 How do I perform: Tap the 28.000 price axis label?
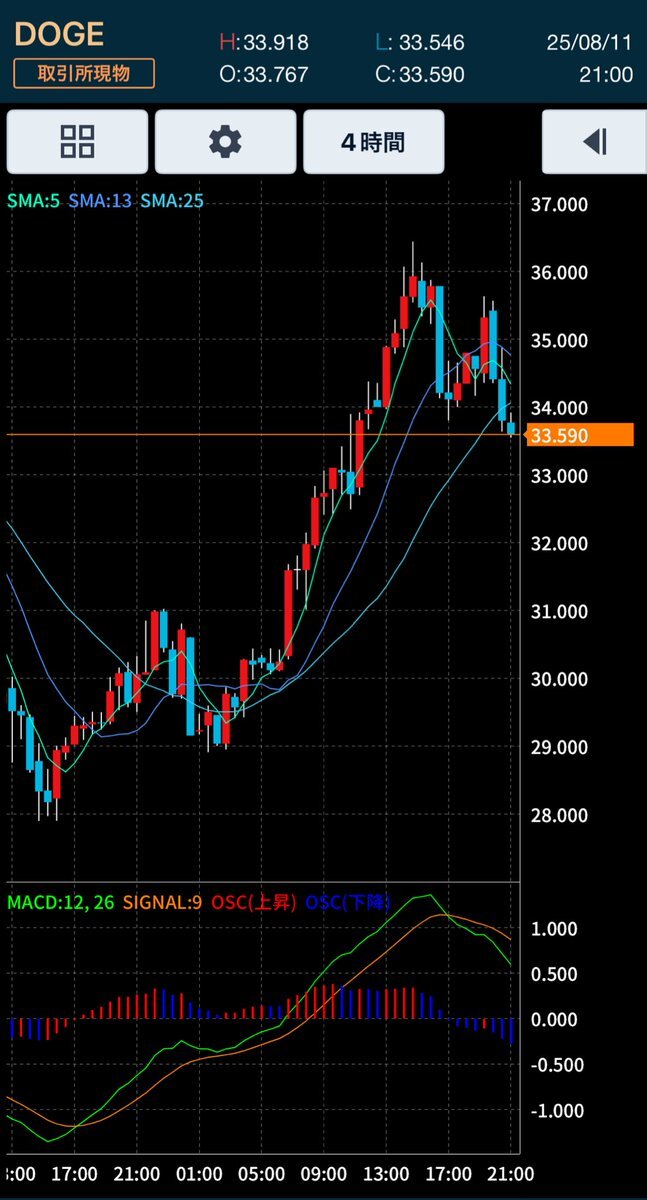click(559, 815)
